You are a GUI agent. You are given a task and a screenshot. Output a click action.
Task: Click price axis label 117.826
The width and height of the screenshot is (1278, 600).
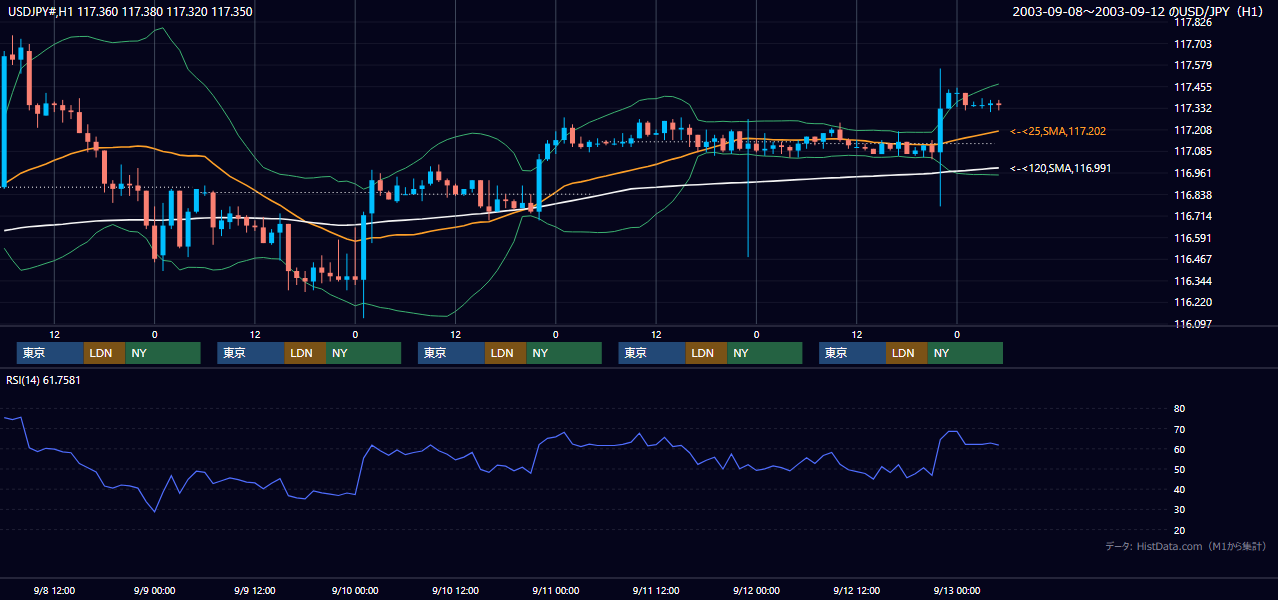(x=1192, y=22)
